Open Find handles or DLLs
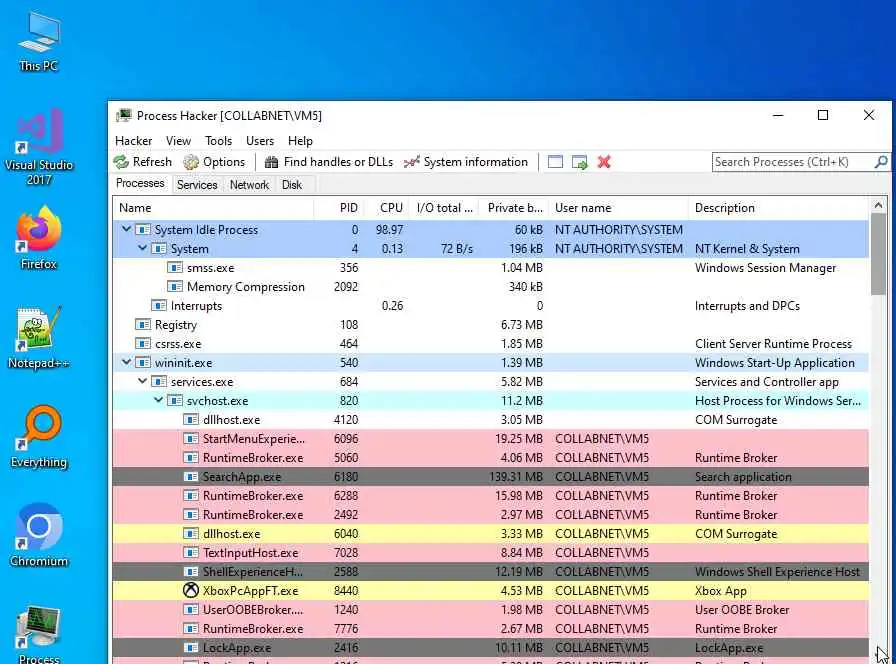This screenshot has width=896, height=664. tap(329, 162)
